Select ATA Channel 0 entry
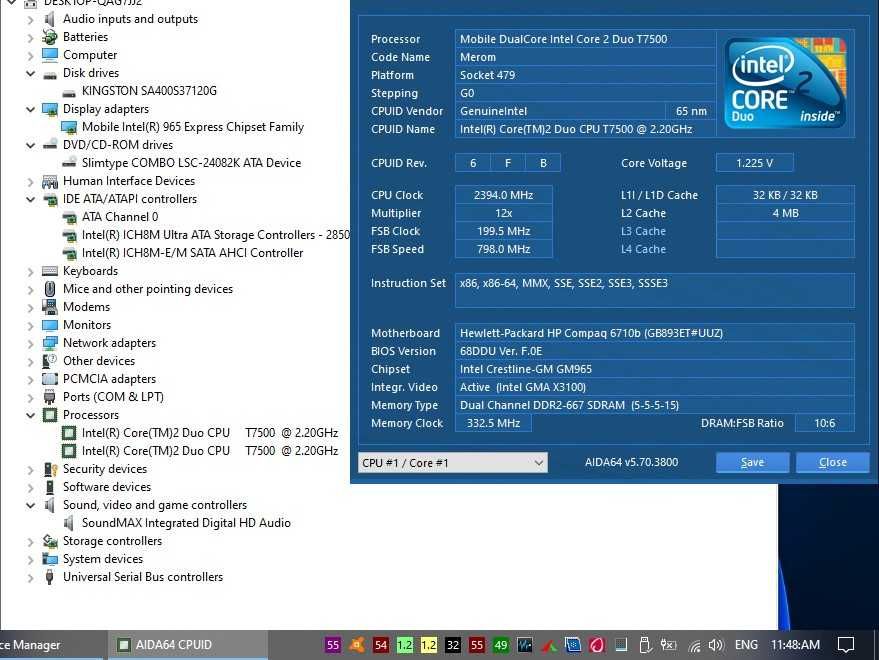Viewport: 879px width, 660px height. (x=120, y=217)
